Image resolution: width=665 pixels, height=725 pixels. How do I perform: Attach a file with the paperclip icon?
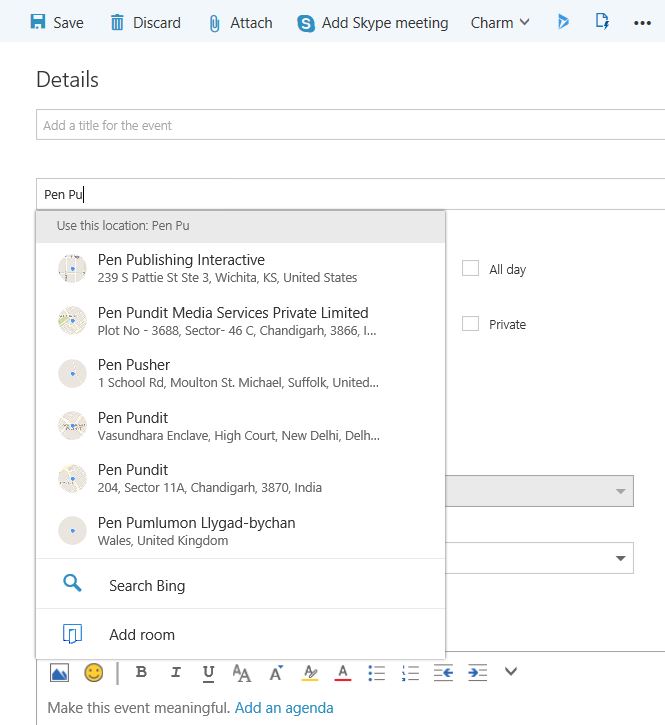pos(240,22)
